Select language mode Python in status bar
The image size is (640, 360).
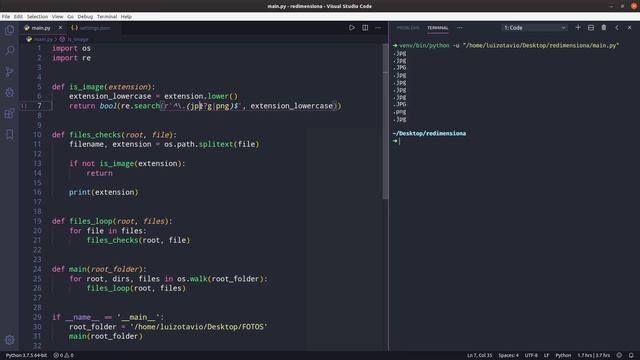(x=563, y=355)
